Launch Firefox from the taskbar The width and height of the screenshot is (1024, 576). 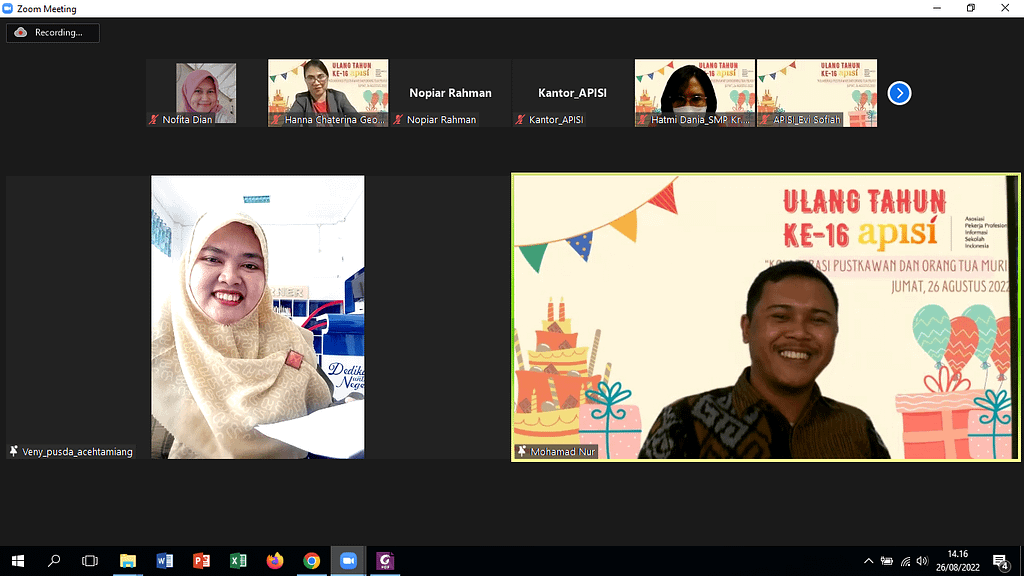click(x=275, y=561)
